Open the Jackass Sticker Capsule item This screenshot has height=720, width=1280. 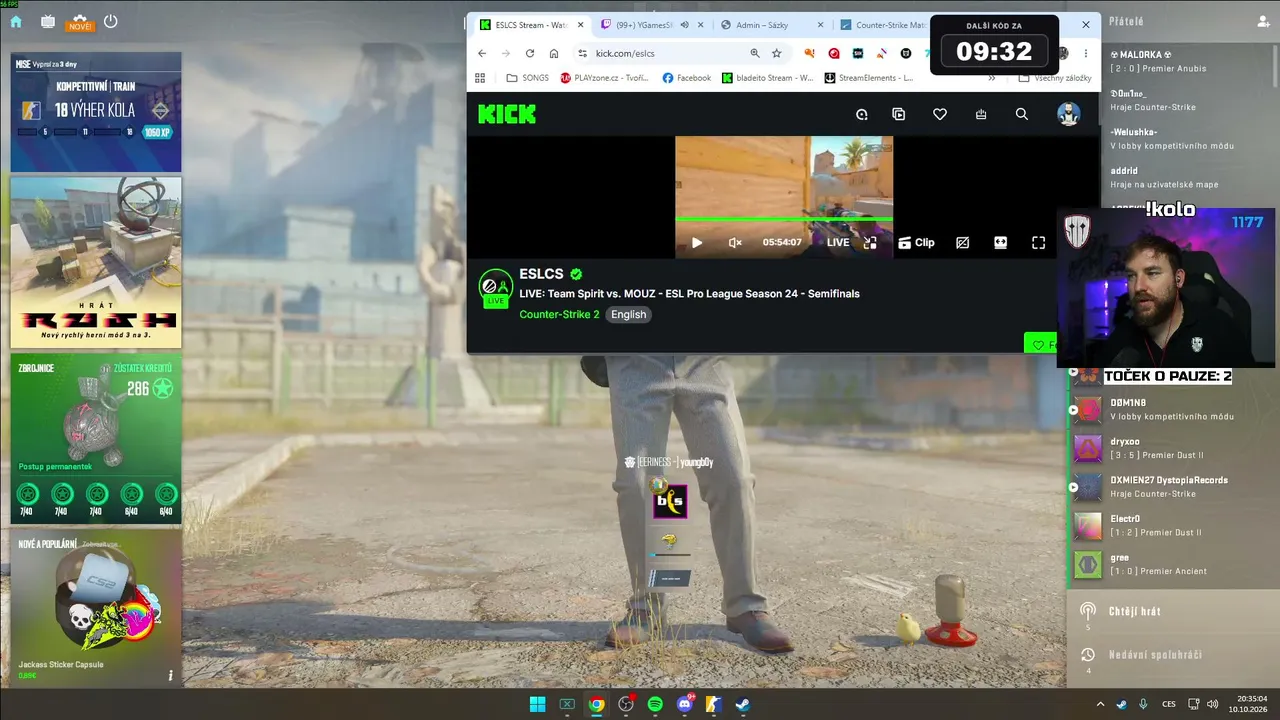pos(96,608)
